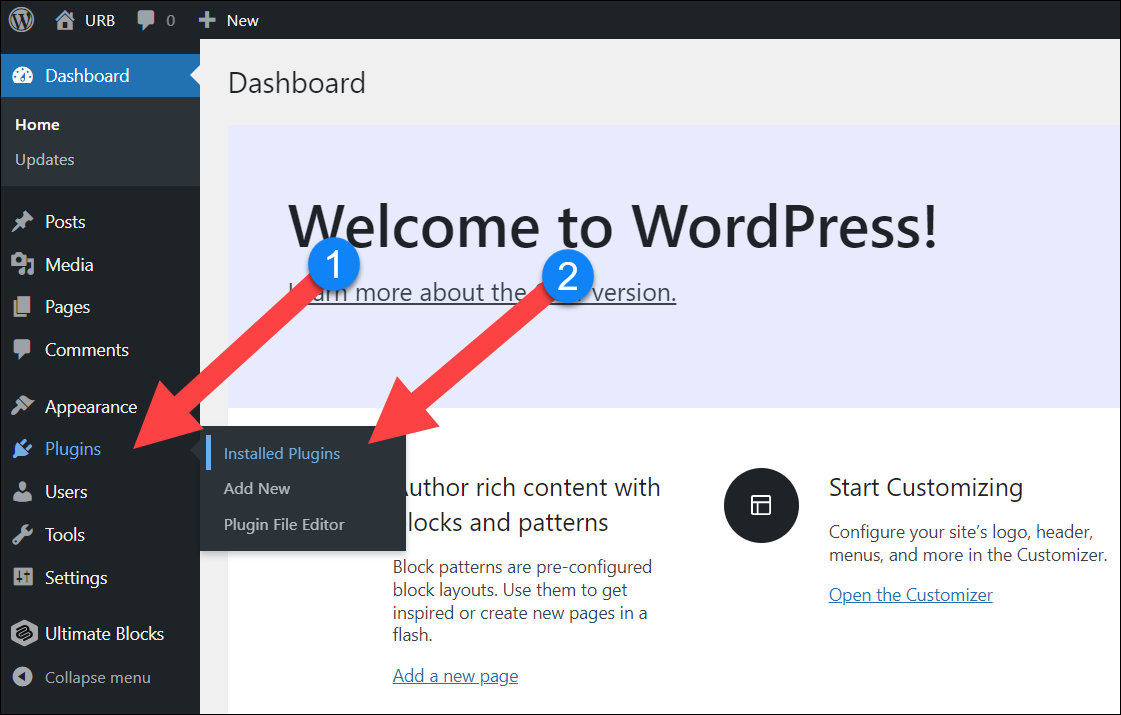This screenshot has width=1121, height=715.
Task: Click the Comments speech bubble sidebar icon
Action: [x=22, y=349]
